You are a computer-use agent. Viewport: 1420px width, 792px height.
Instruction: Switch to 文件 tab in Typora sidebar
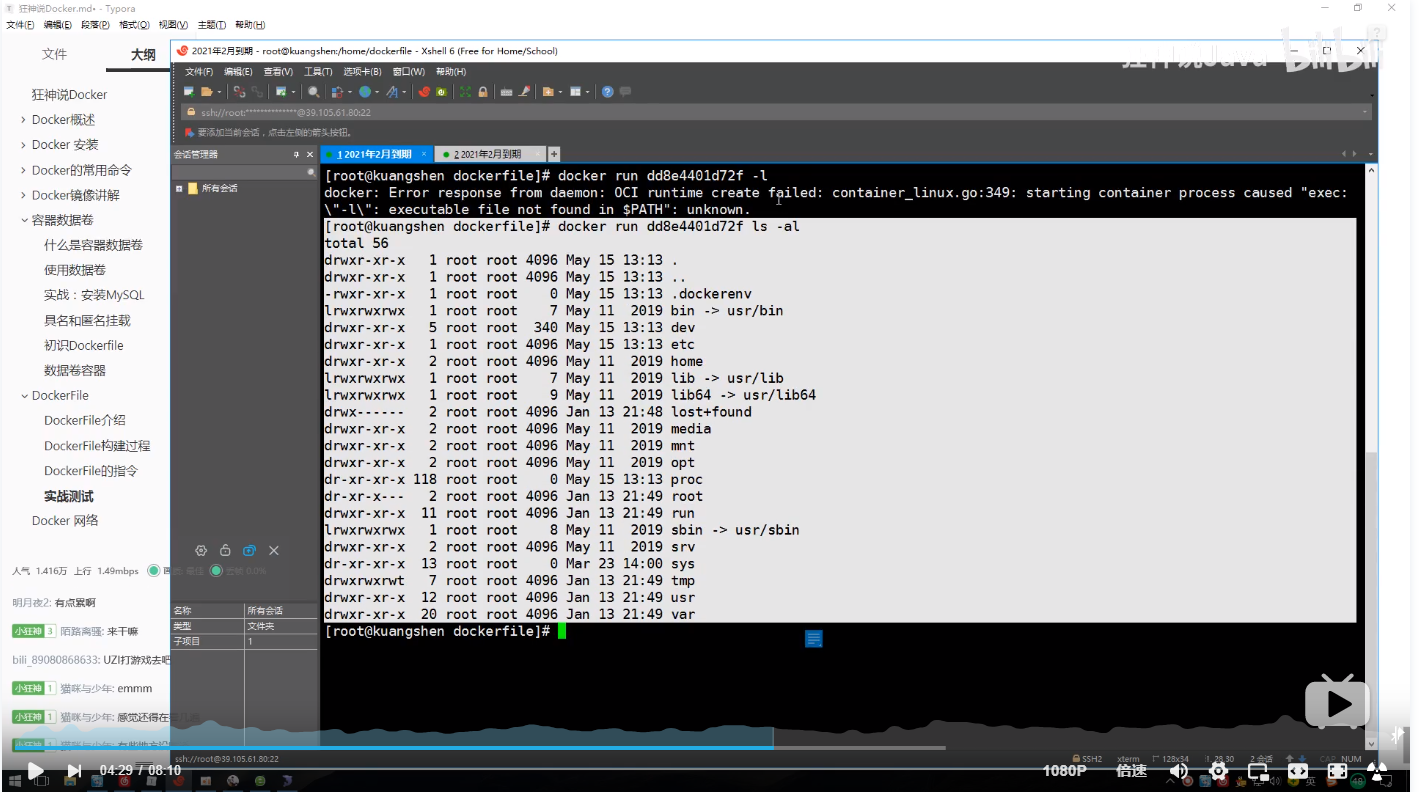coord(54,54)
